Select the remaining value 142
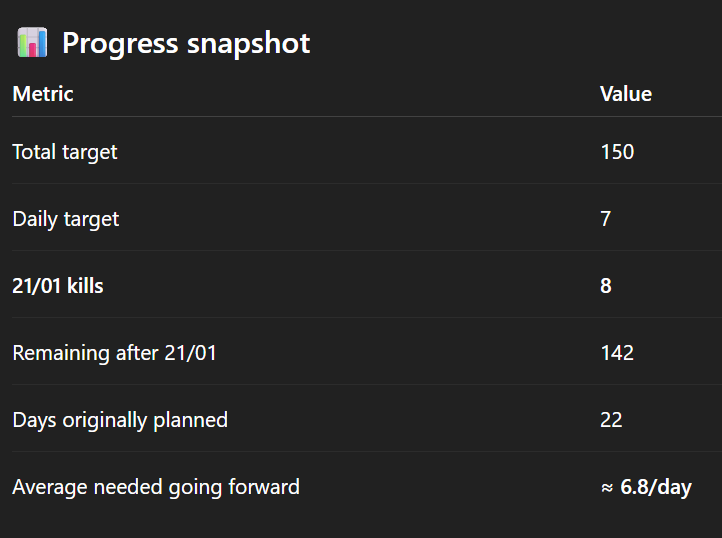 (x=617, y=353)
